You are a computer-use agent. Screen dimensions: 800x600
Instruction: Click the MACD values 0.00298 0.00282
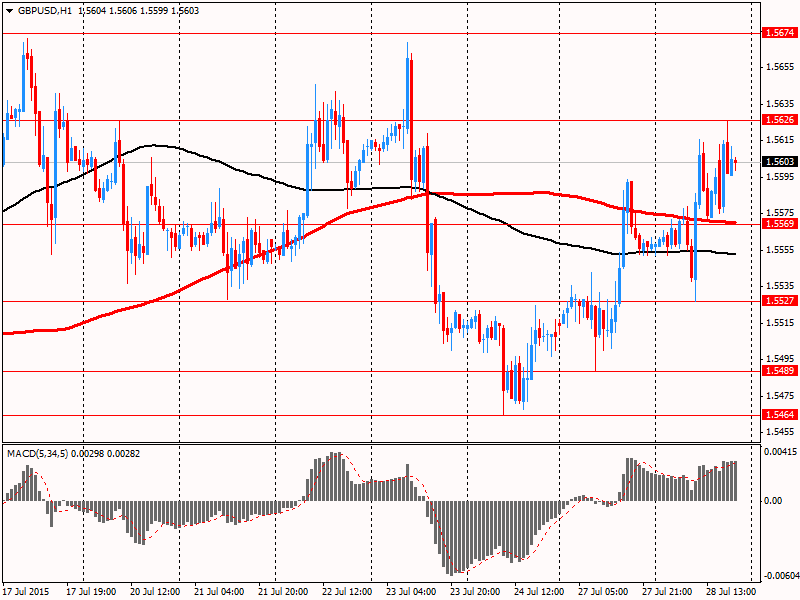pos(106,454)
